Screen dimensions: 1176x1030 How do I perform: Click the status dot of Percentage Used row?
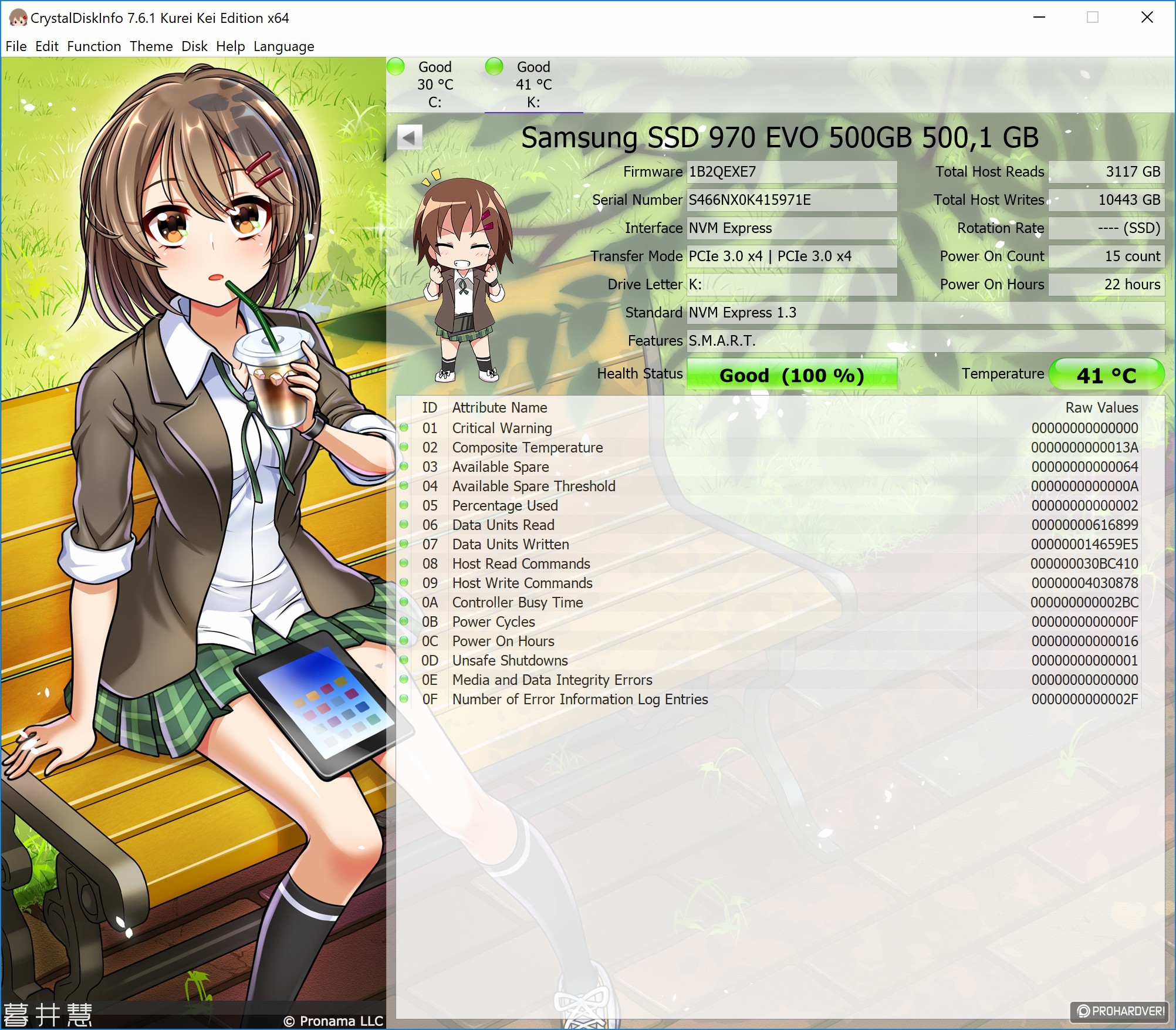point(404,505)
